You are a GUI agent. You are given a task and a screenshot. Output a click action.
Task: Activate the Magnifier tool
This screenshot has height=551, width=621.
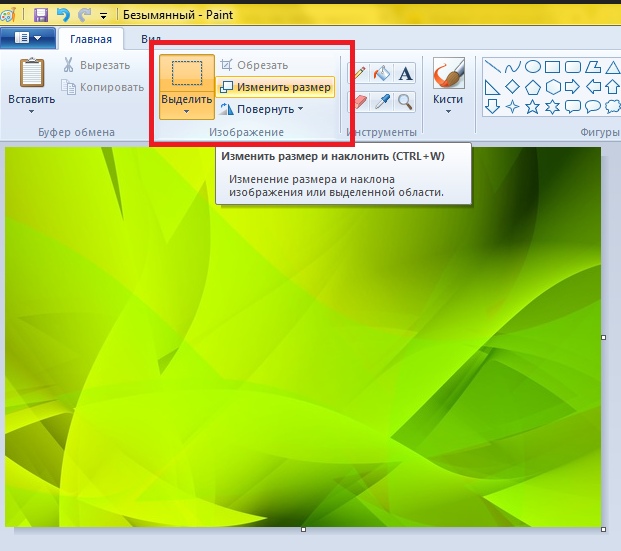click(405, 101)
